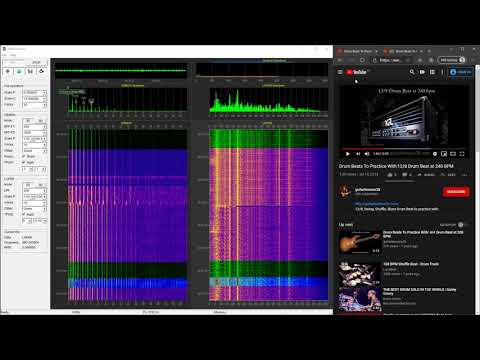Click the green highlighted toolbar icon in analyzer

(x=19, y=71)
